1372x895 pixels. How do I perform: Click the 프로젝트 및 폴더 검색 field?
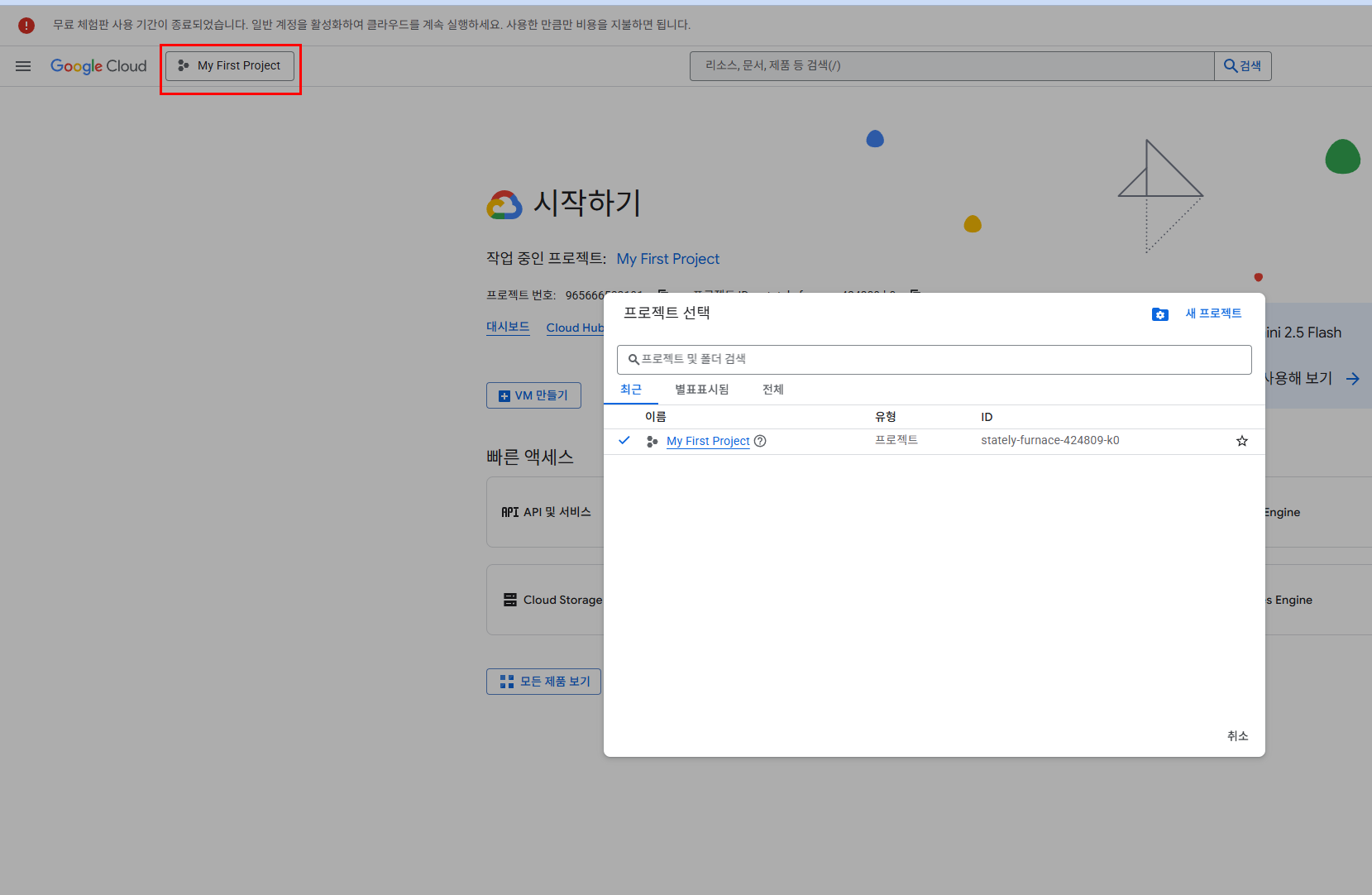[935, 360]
